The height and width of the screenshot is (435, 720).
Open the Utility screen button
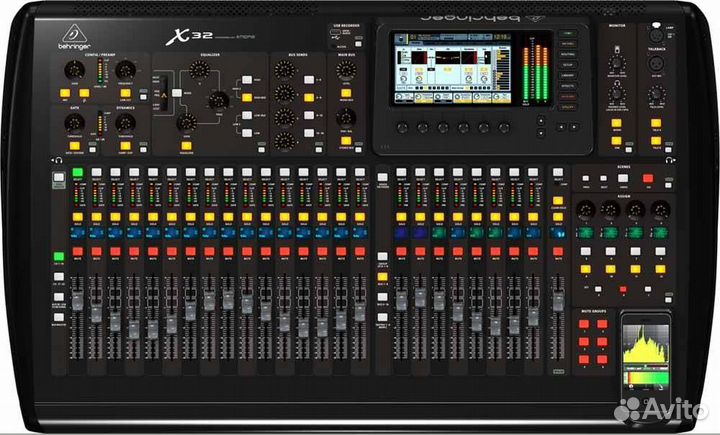(568, 107)
